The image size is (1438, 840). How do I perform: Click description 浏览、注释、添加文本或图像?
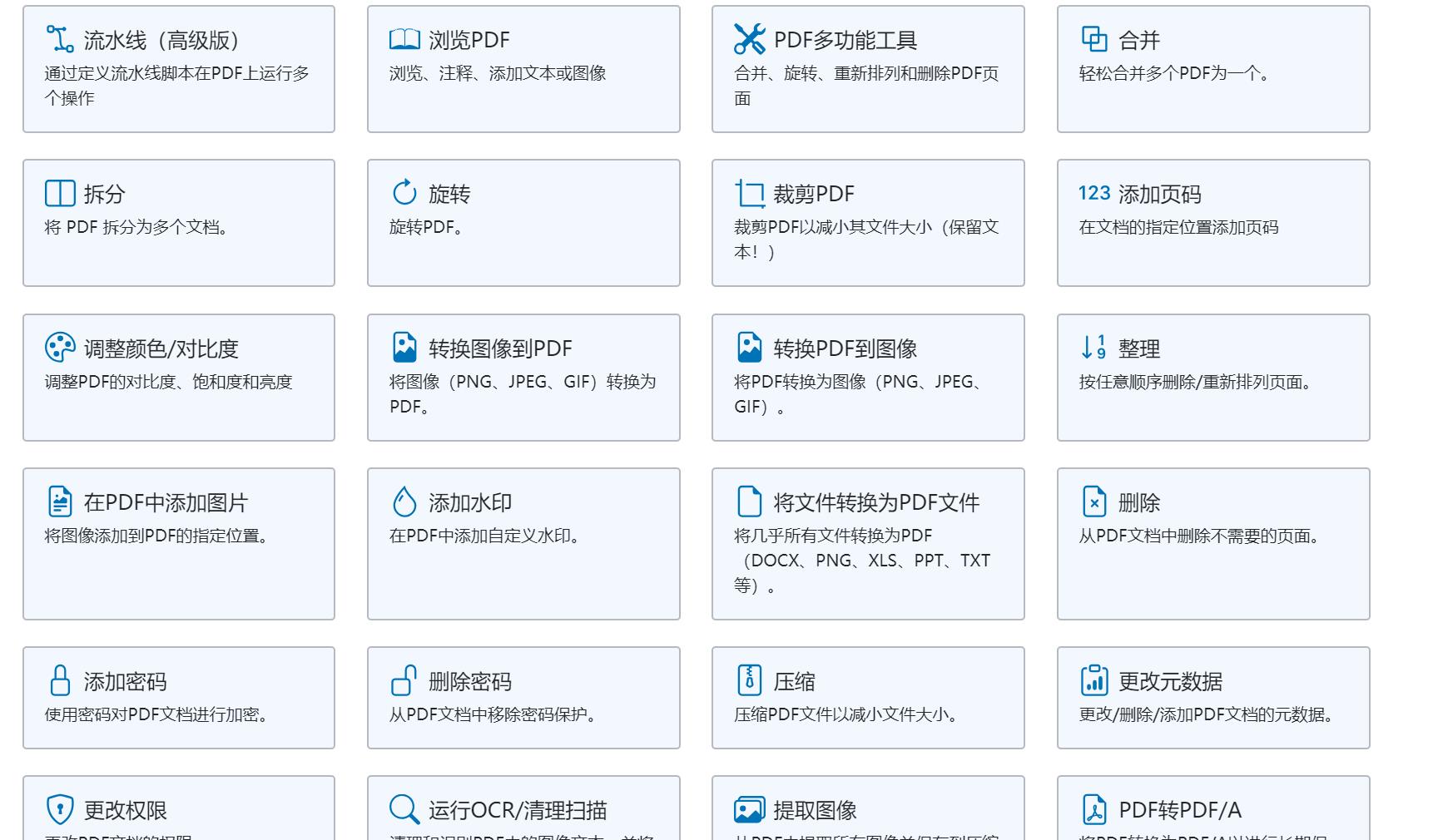click(498, 73)
